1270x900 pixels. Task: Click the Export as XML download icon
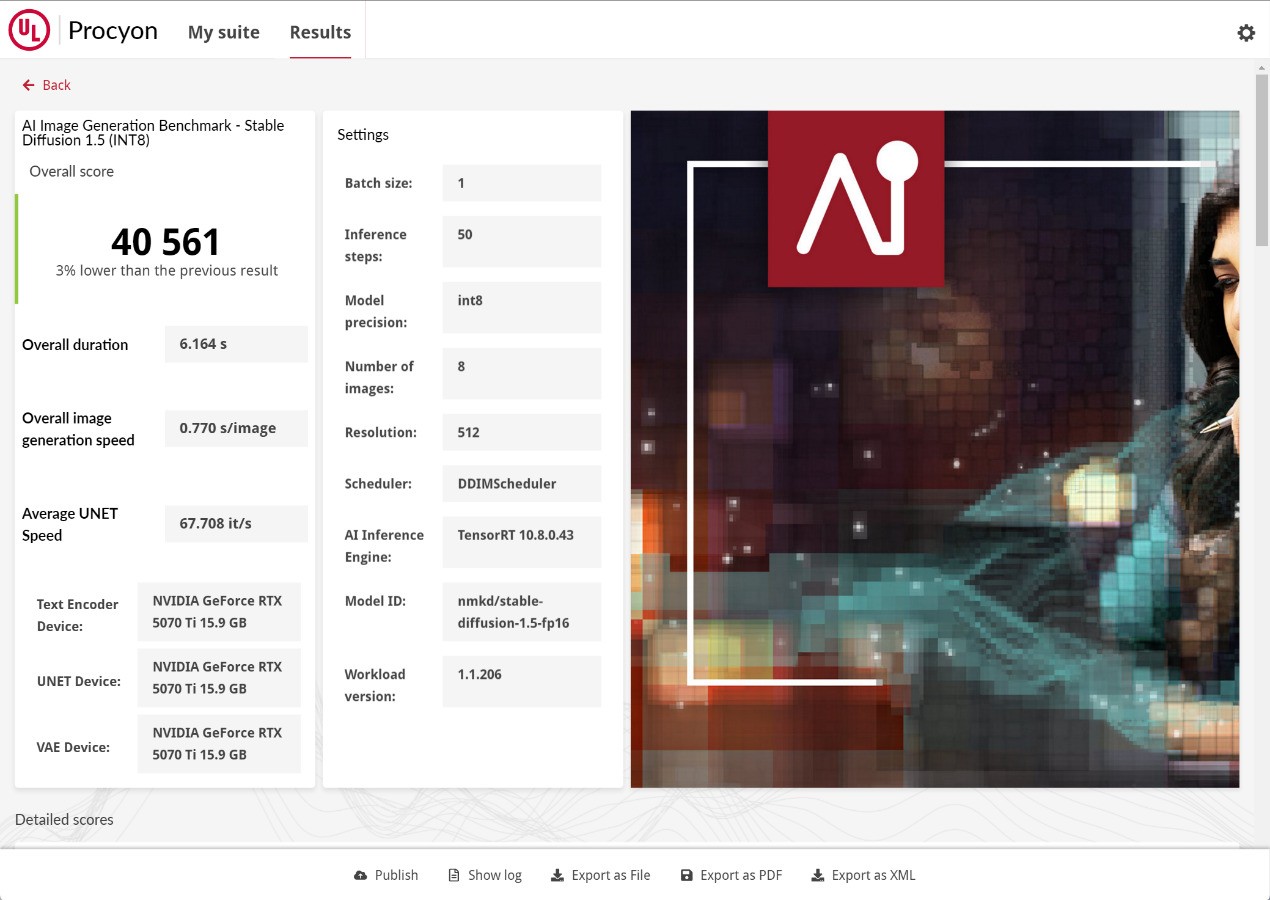817,875
